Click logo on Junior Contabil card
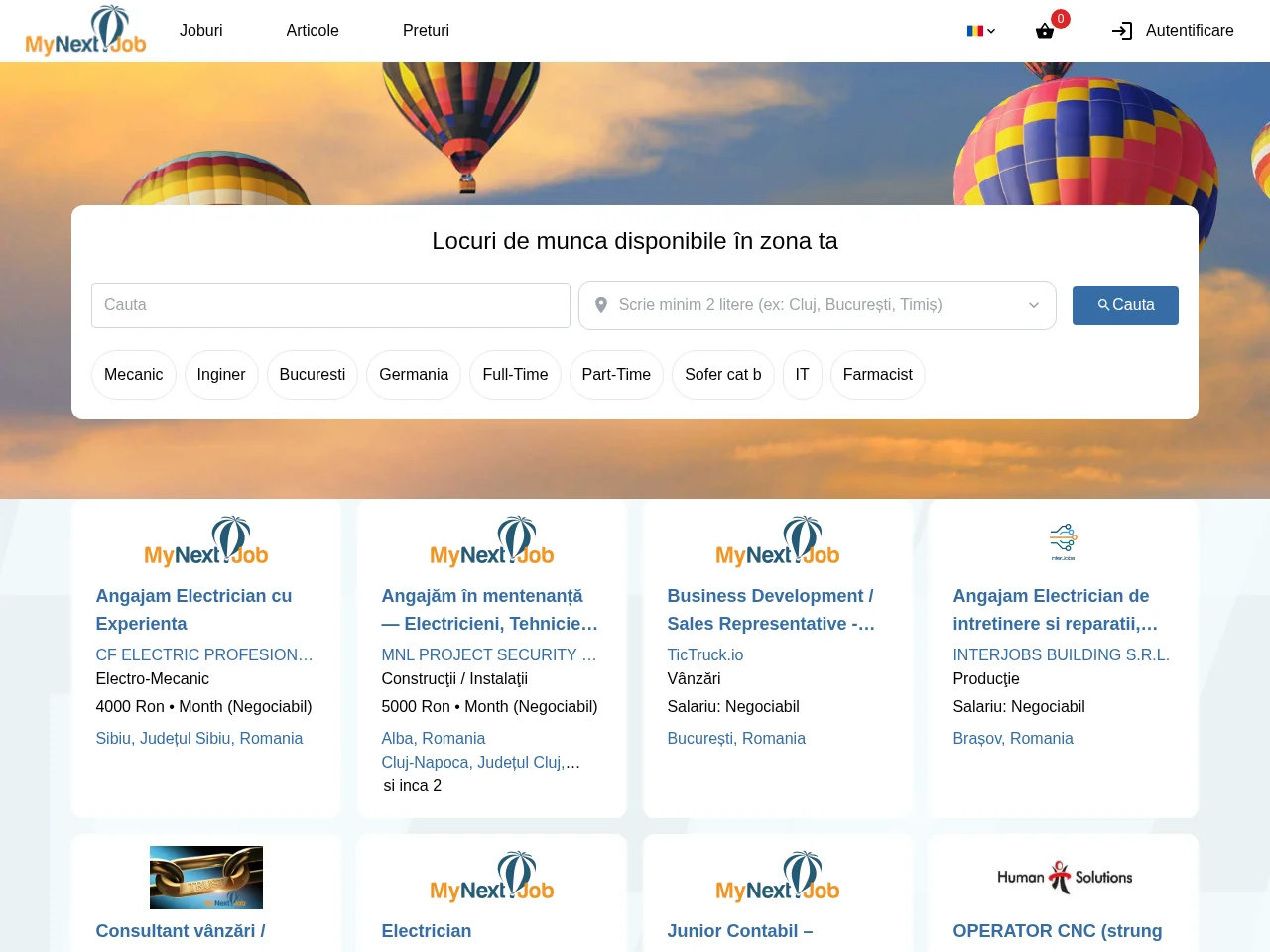The height and width of the screenshot is (952, 1270). [778, 878]
